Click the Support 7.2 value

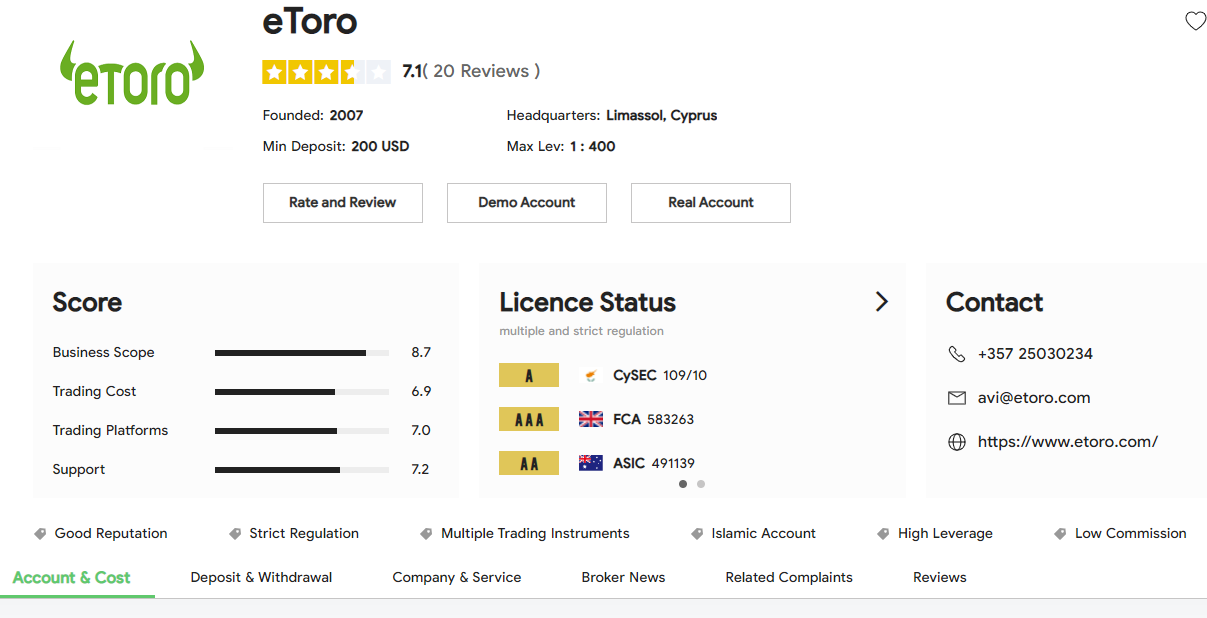point(420,470)
